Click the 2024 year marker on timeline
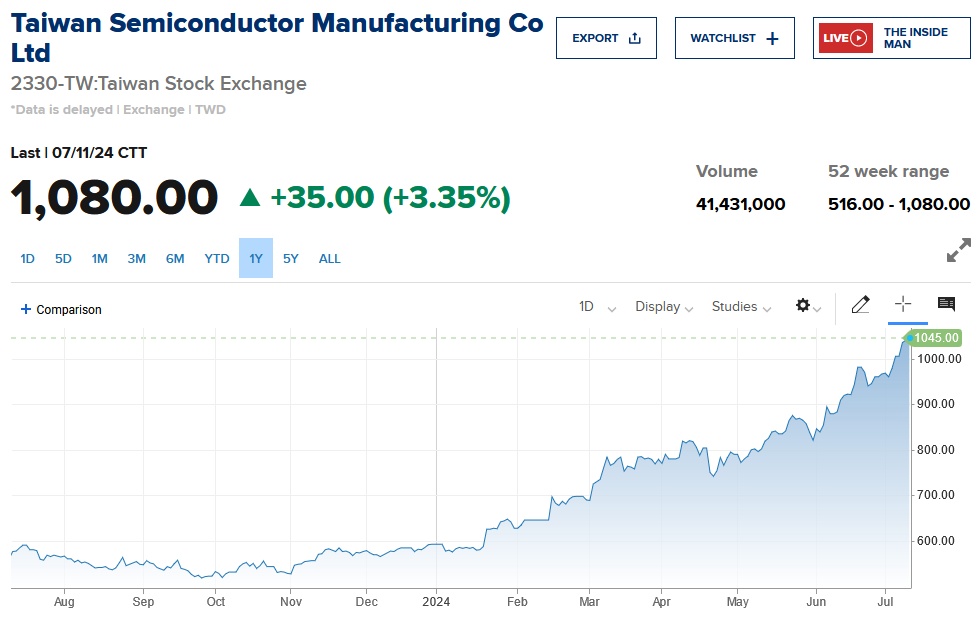This screenshot has width=978, height=619. click(x=436, y=602)
